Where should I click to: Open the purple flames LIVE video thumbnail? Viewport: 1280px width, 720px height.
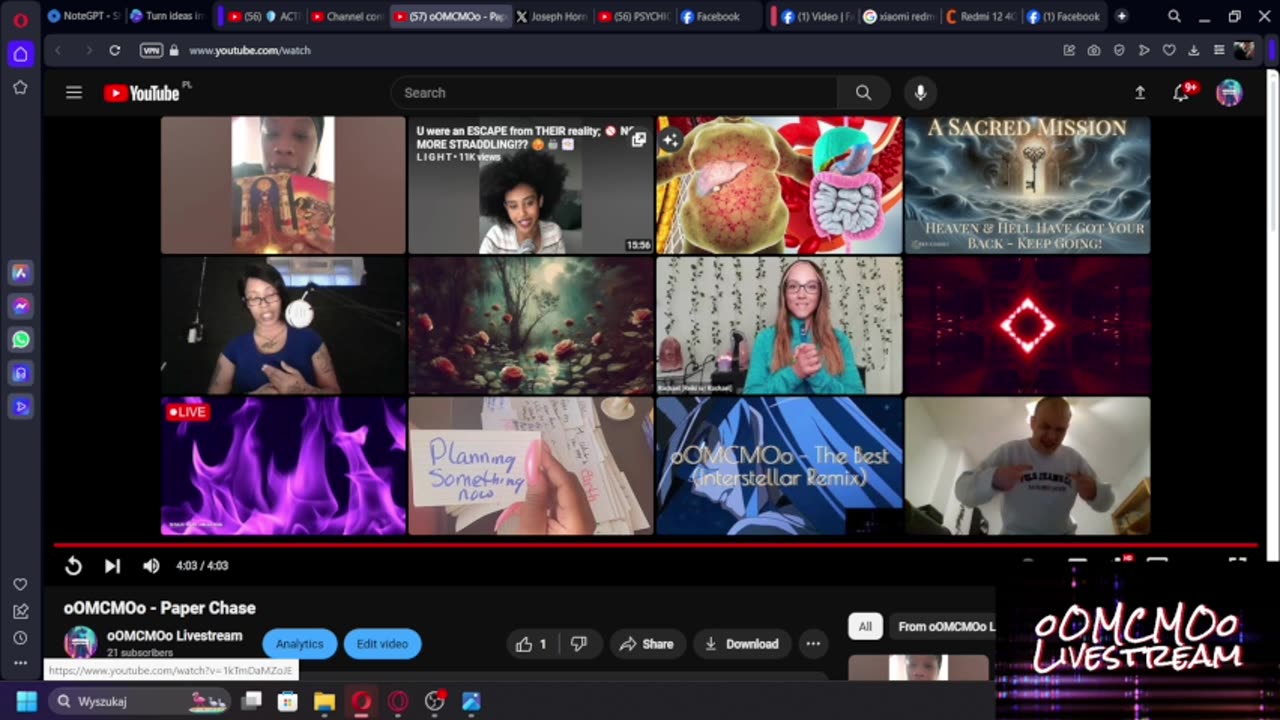tap(283, 466)
